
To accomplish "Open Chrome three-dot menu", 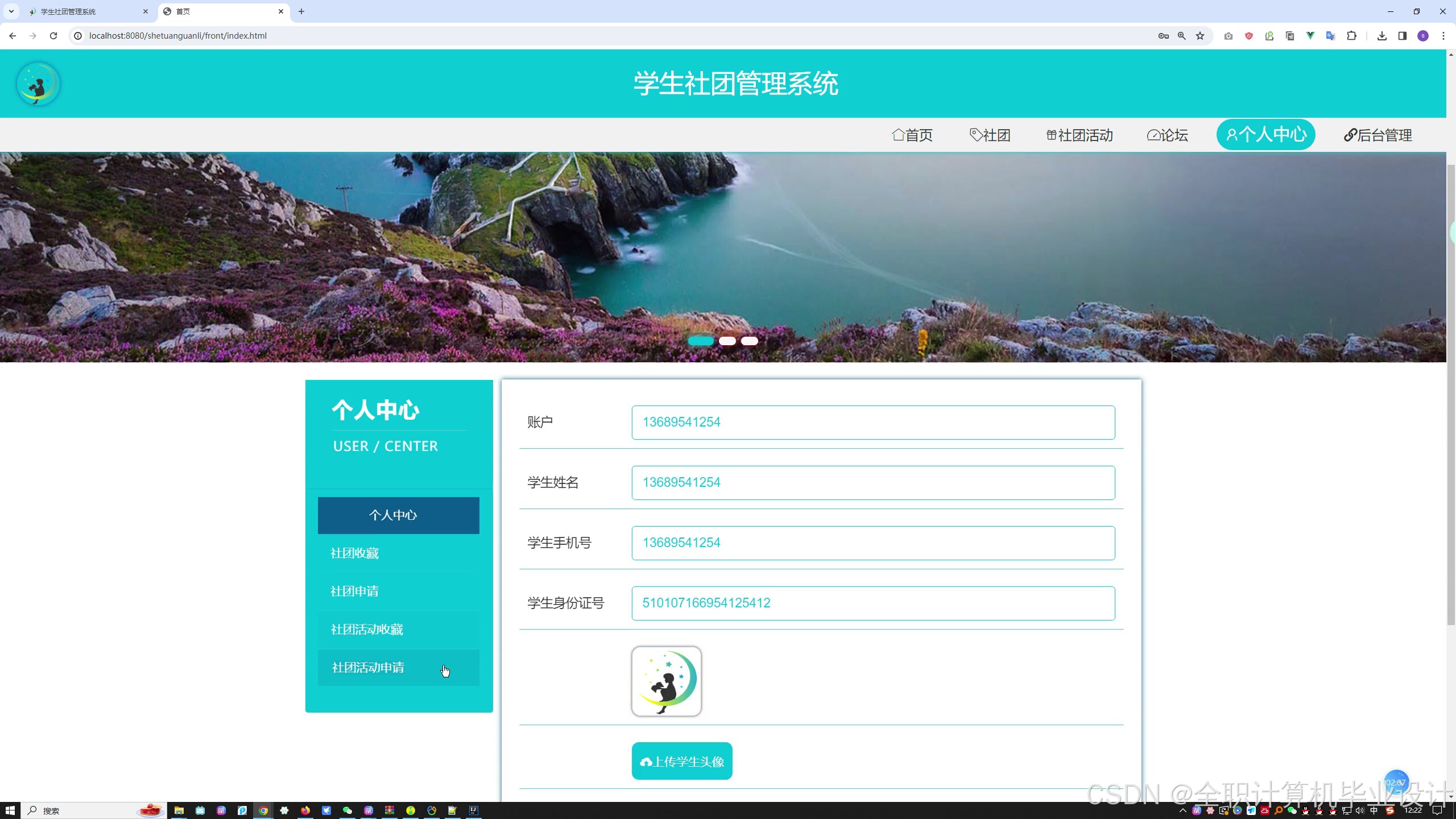I will tap(1443, 36).
